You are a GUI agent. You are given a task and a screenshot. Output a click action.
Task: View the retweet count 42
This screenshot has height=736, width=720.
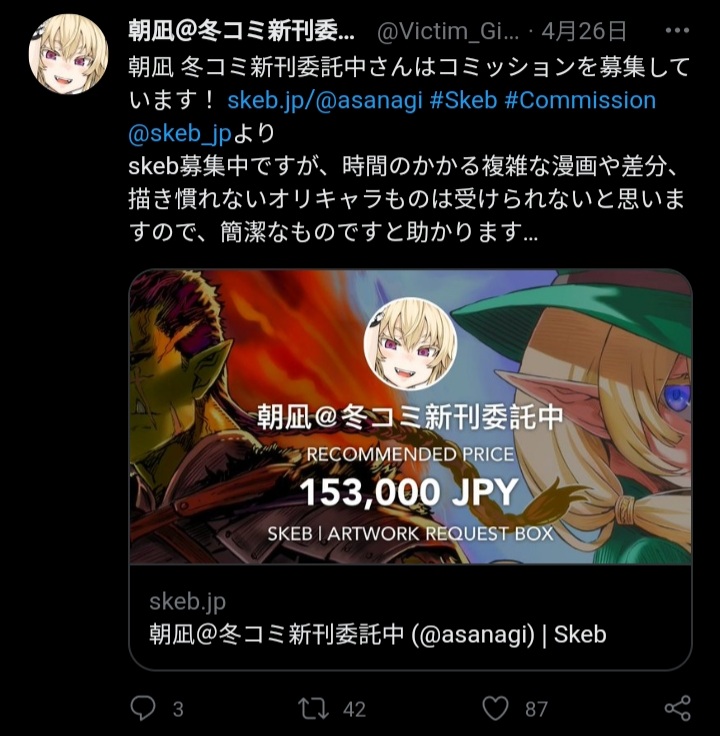(354, 709)
